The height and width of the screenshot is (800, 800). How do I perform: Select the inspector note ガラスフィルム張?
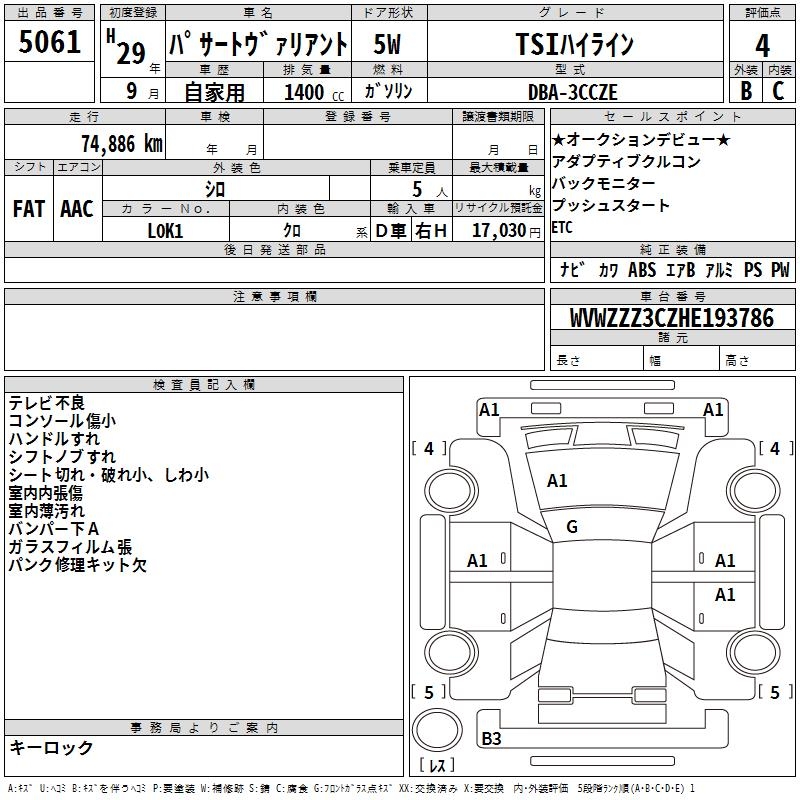pyautogui.click(x=70, y=547)
